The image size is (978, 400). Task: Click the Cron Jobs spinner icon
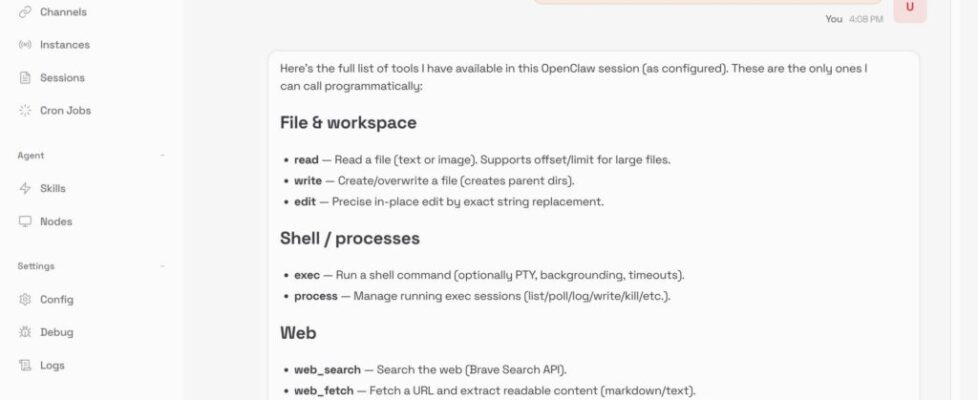25,111
